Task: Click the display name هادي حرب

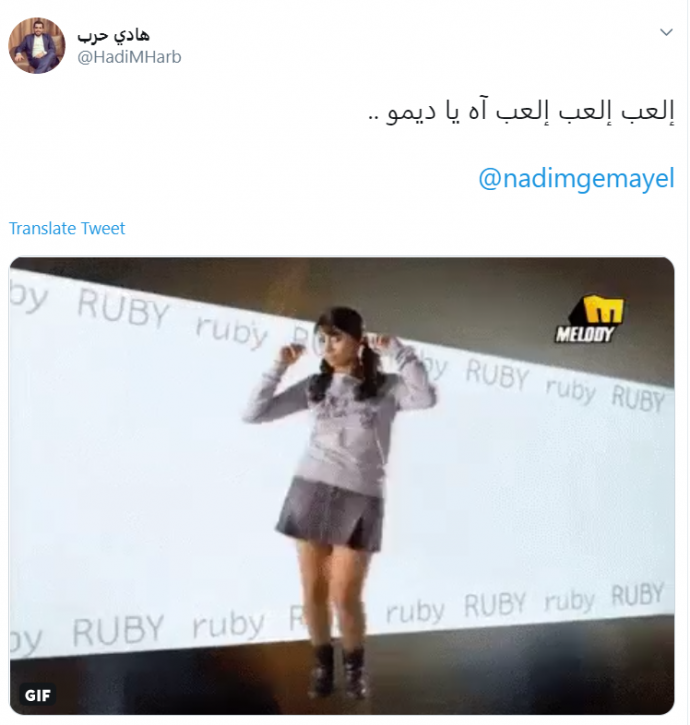Action: (113, 35)
